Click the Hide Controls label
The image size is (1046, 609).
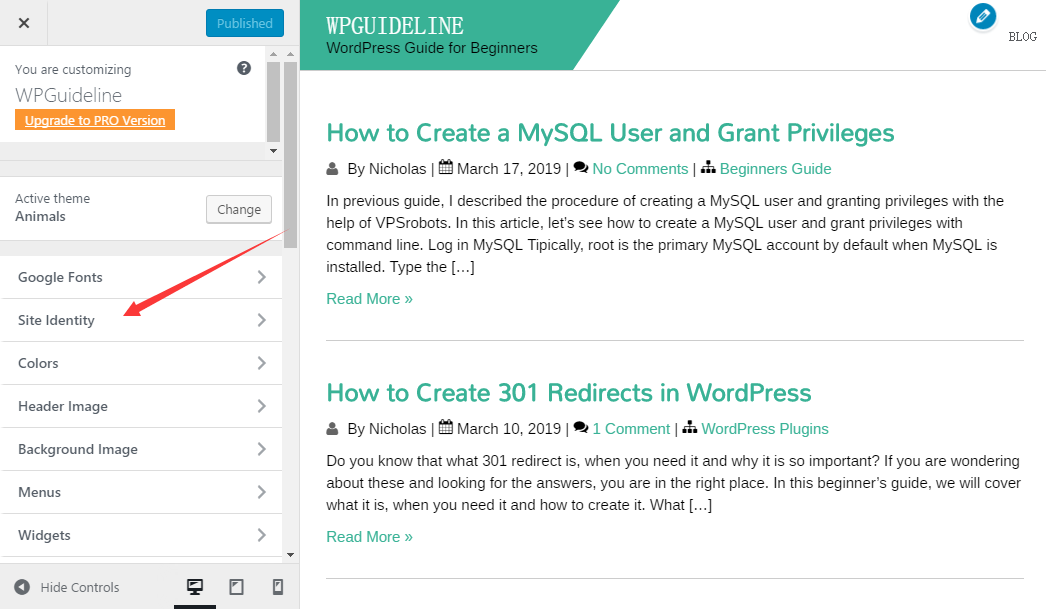(80, 588)
